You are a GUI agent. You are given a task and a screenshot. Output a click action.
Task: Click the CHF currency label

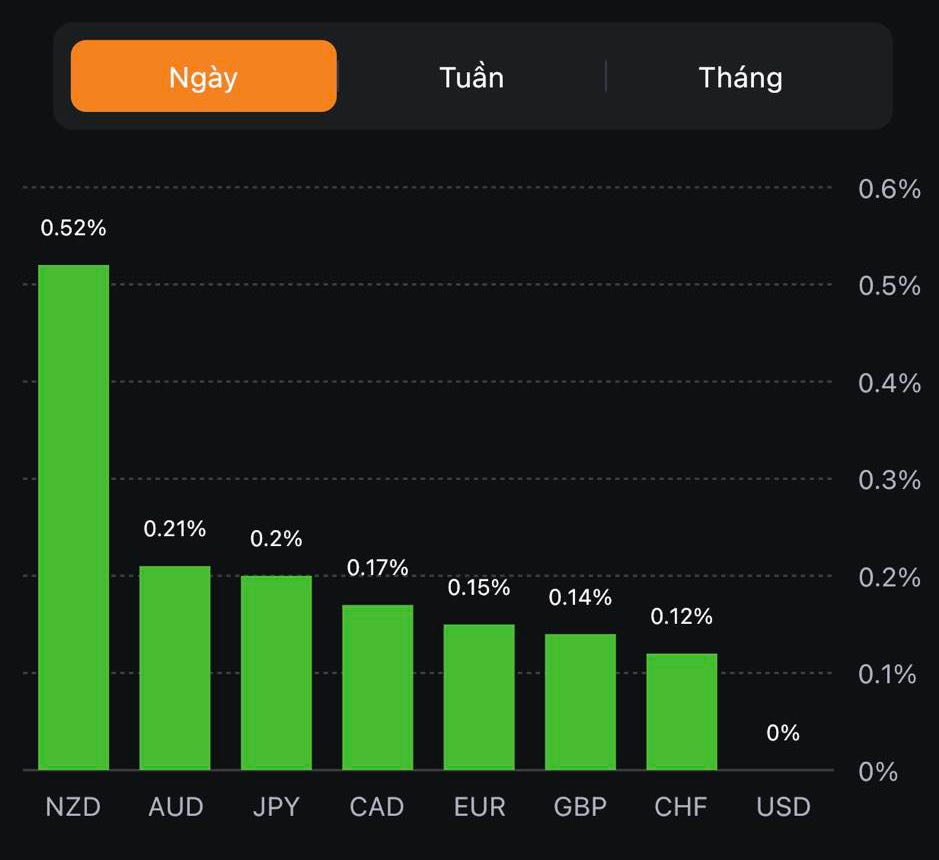click(682, 807)
